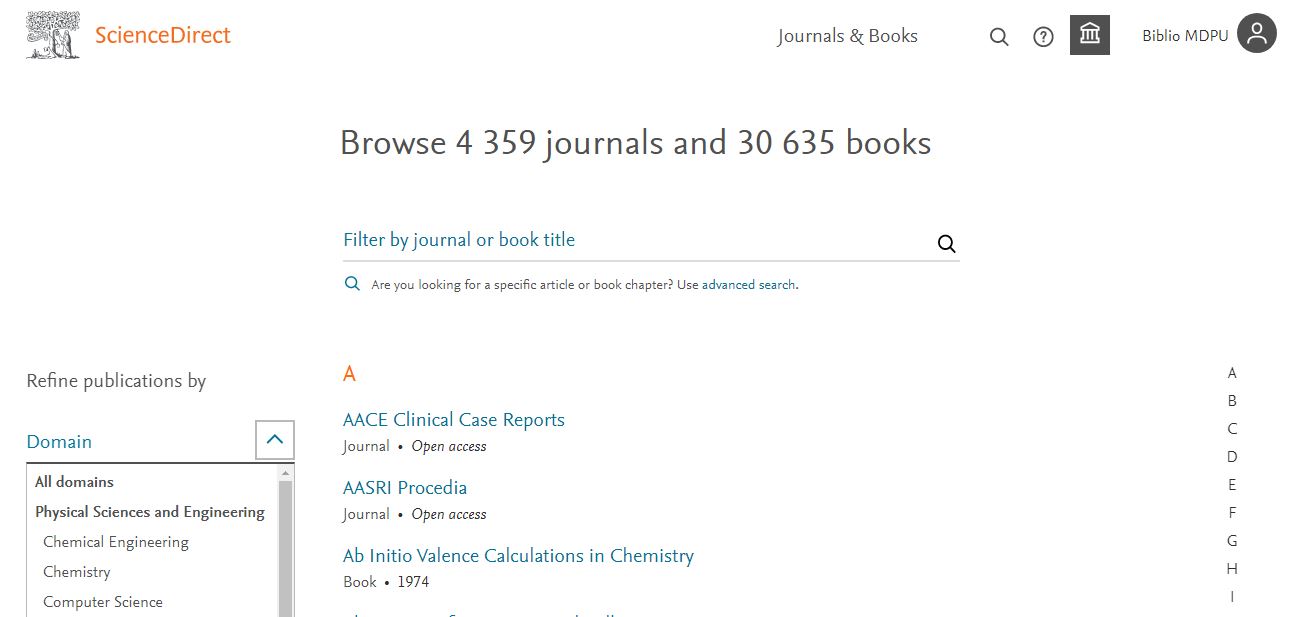Open Journals & Books menu
This screenshot has width=1302, height=617.
[x=847, y=36]
